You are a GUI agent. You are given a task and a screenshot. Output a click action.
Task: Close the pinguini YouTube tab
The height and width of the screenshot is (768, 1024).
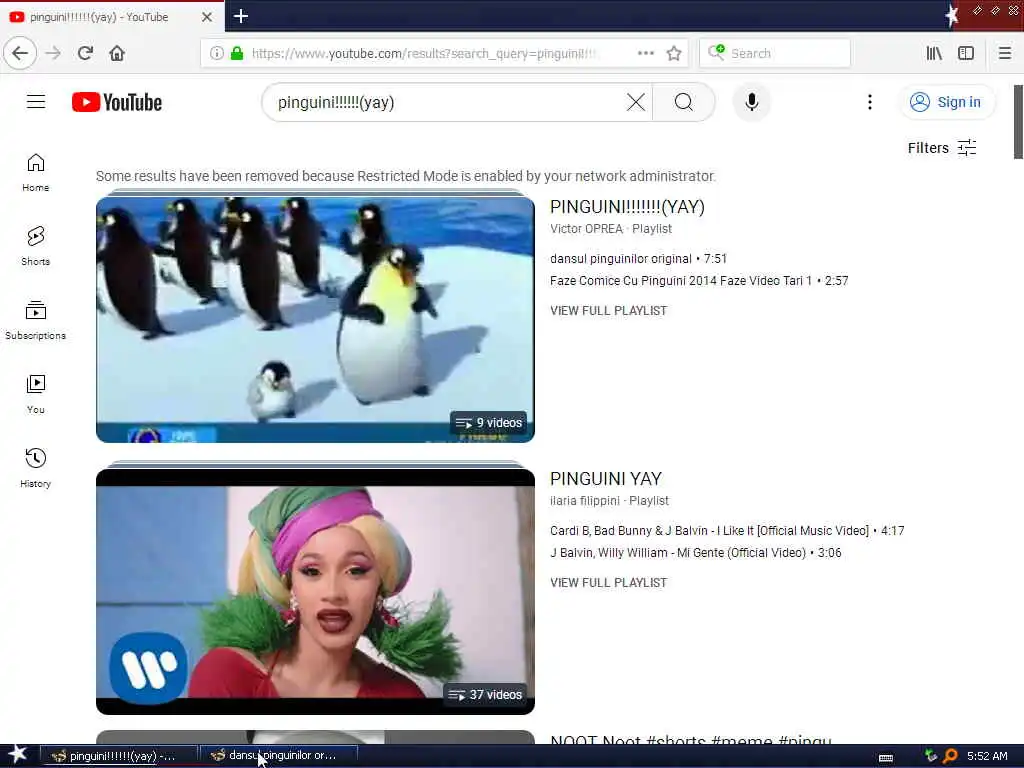[206, 17]
